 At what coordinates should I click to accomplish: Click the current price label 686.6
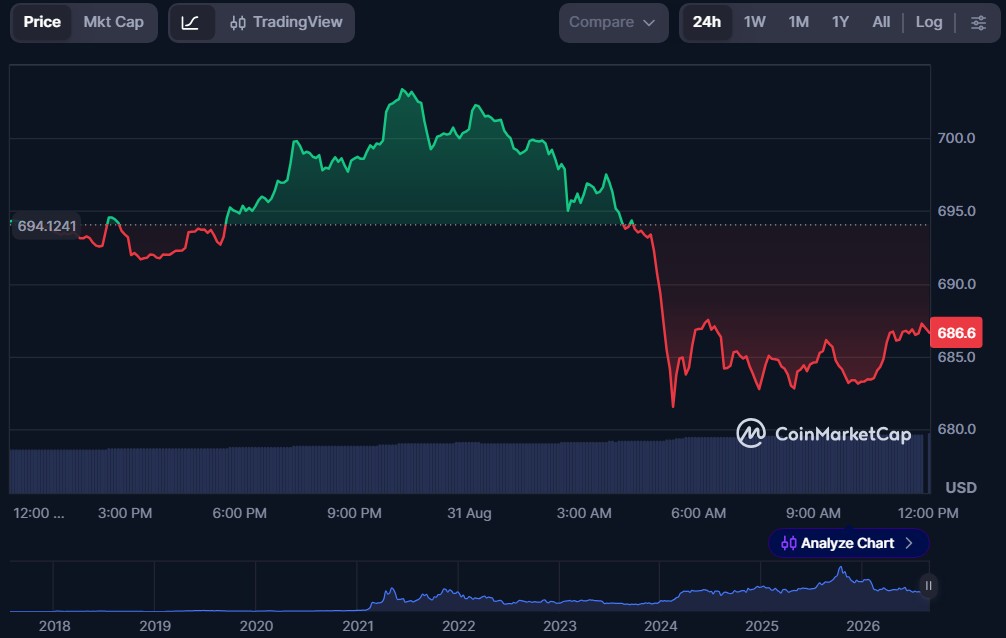tap(956, 332)
